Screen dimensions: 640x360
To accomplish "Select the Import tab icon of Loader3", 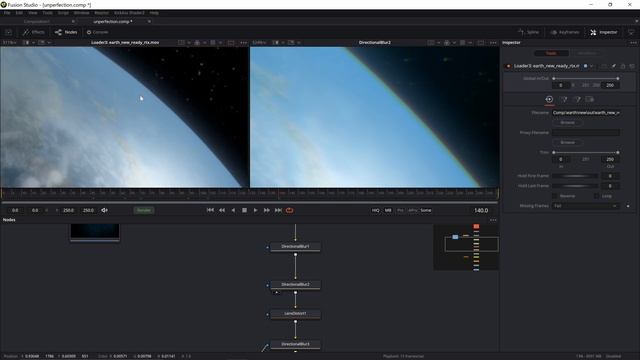I will [x=564, y=99].
